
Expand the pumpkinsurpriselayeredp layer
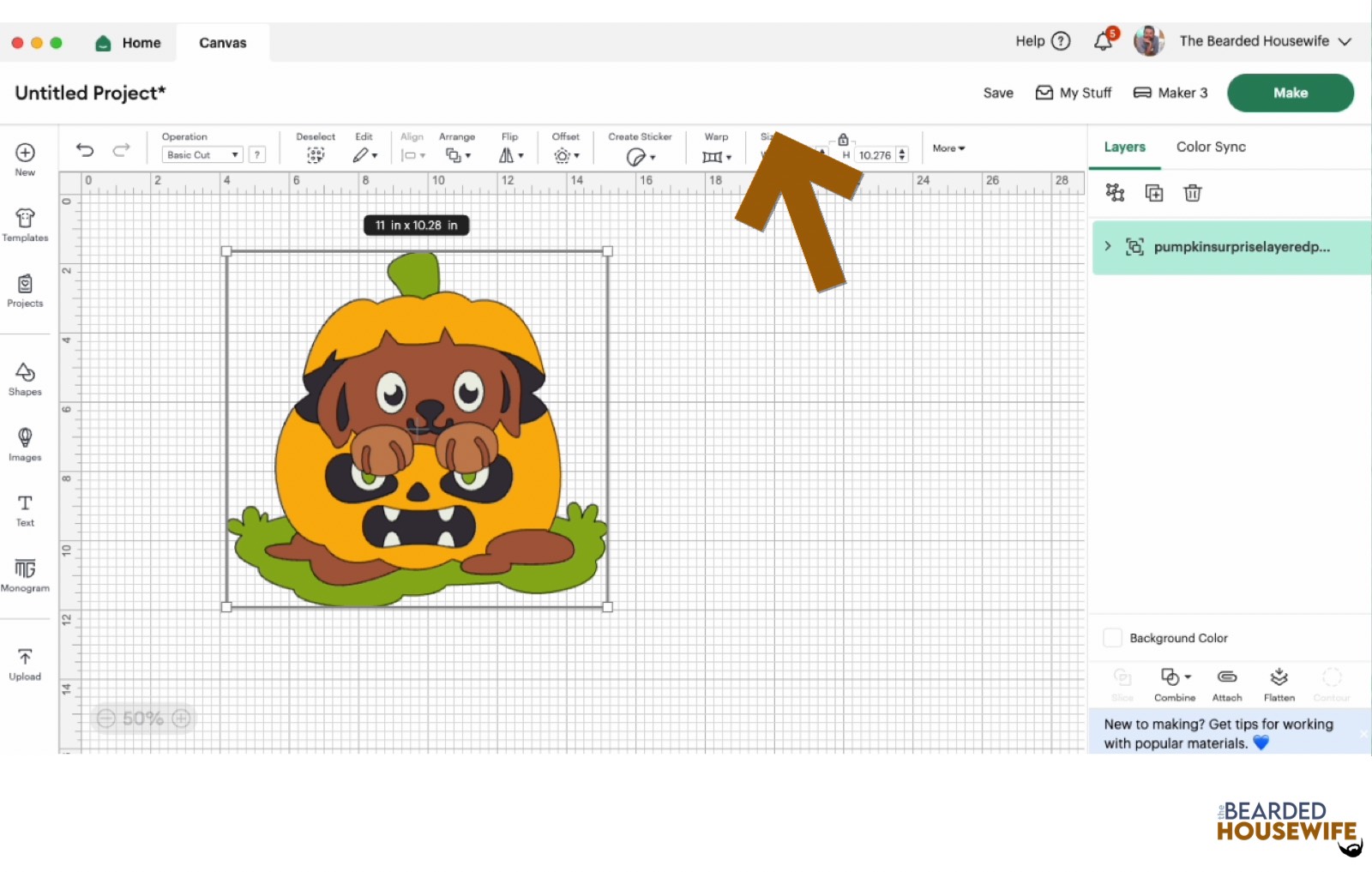pos(1108,246)
